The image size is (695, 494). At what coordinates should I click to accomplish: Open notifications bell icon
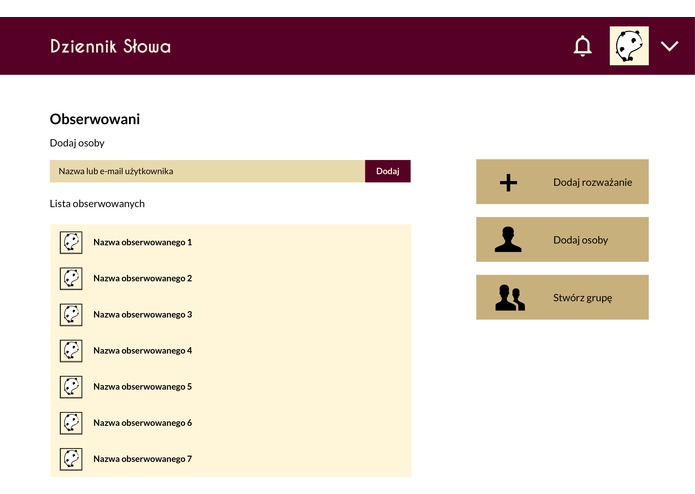582,46
